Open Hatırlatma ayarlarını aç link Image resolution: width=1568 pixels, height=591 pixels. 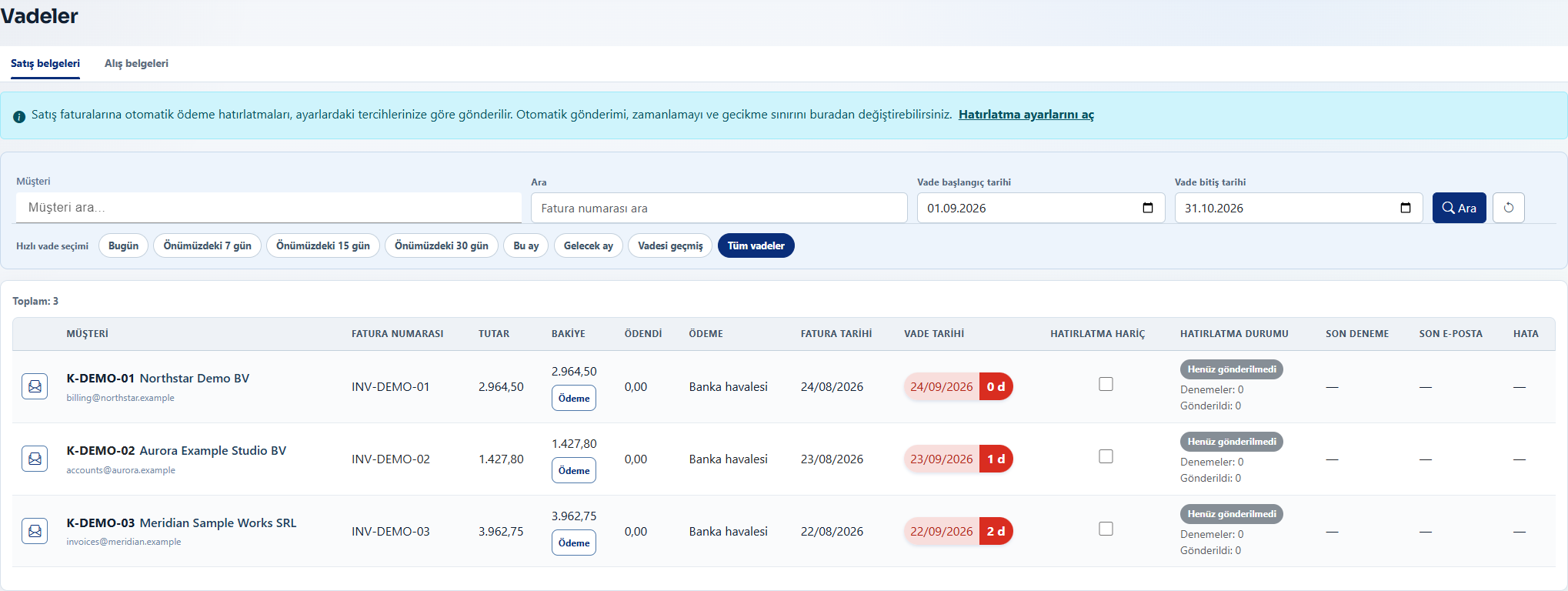tap(1026, 115)
